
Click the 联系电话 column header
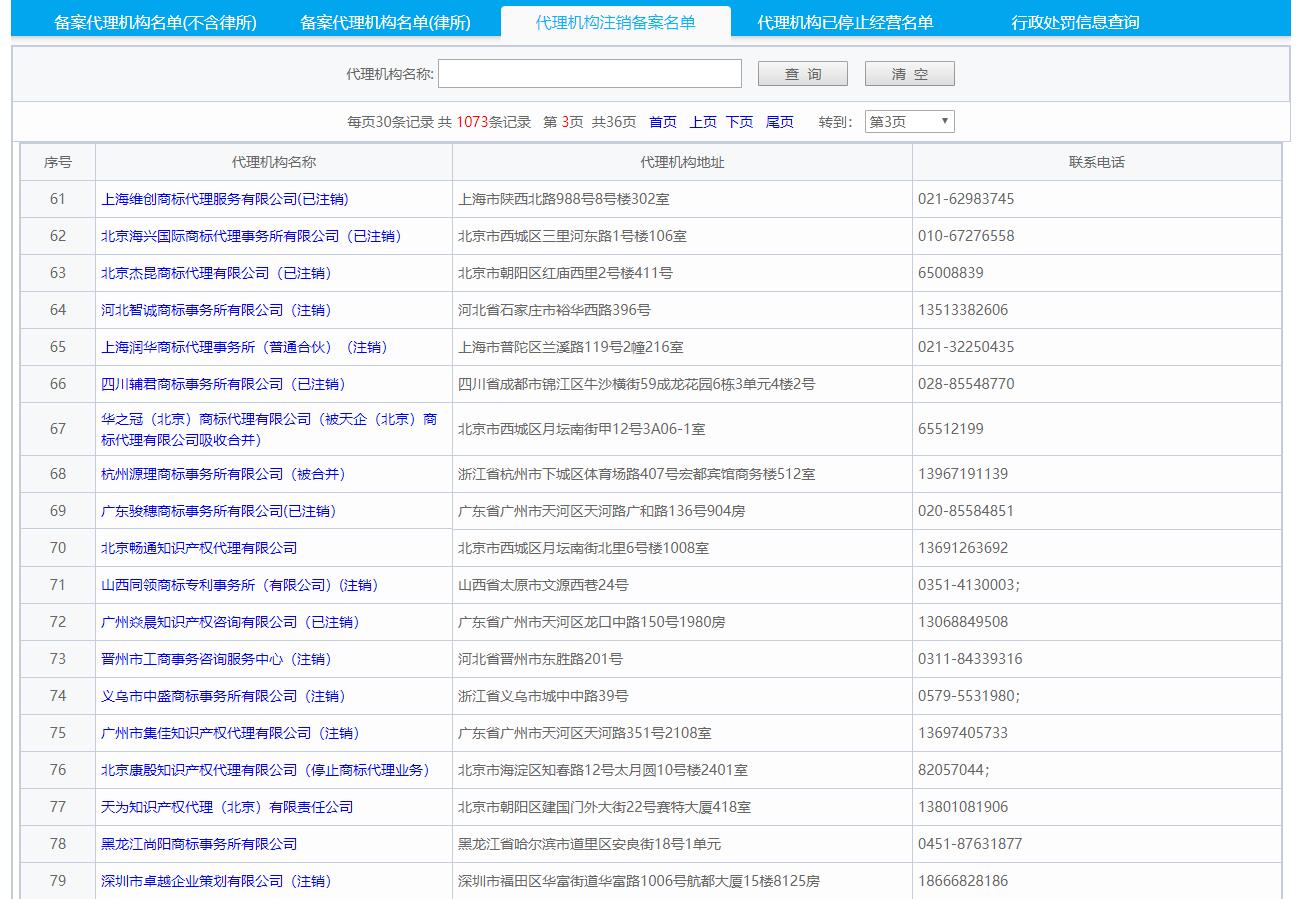(1097, 162)
